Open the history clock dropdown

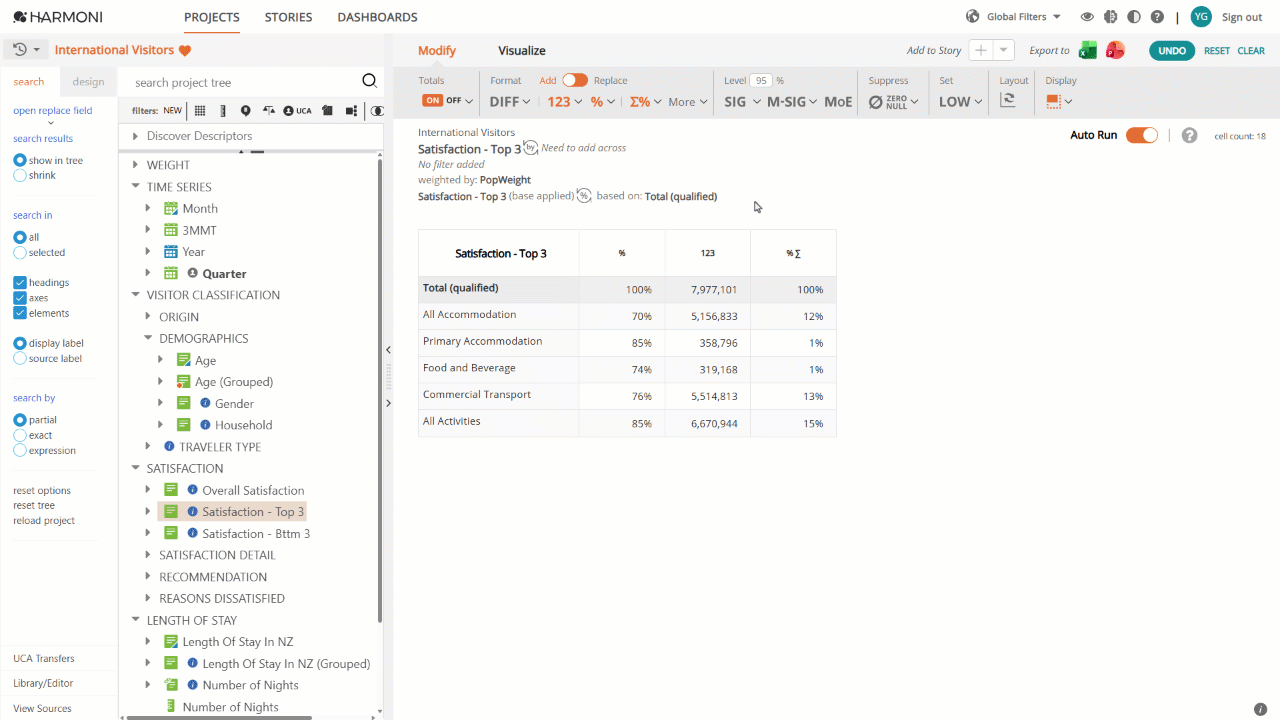pos(26,50)
